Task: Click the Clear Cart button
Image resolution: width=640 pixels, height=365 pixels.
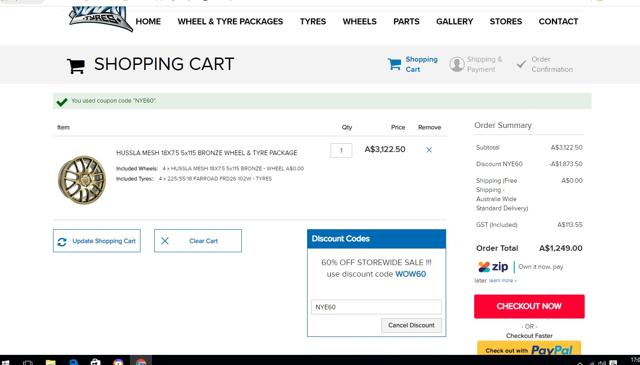Action: click(198, 241)
